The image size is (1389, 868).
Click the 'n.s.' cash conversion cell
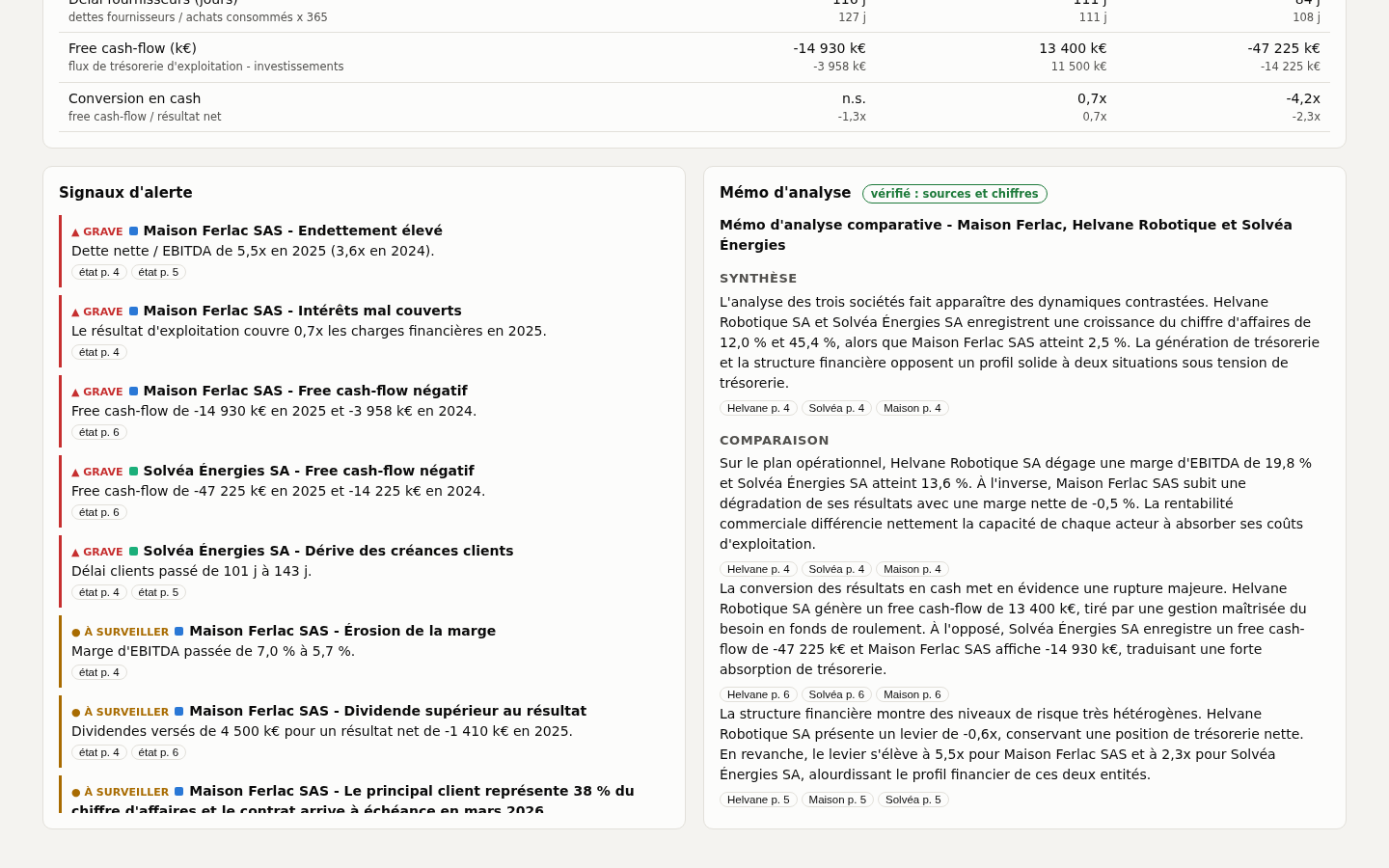point(854,98)
